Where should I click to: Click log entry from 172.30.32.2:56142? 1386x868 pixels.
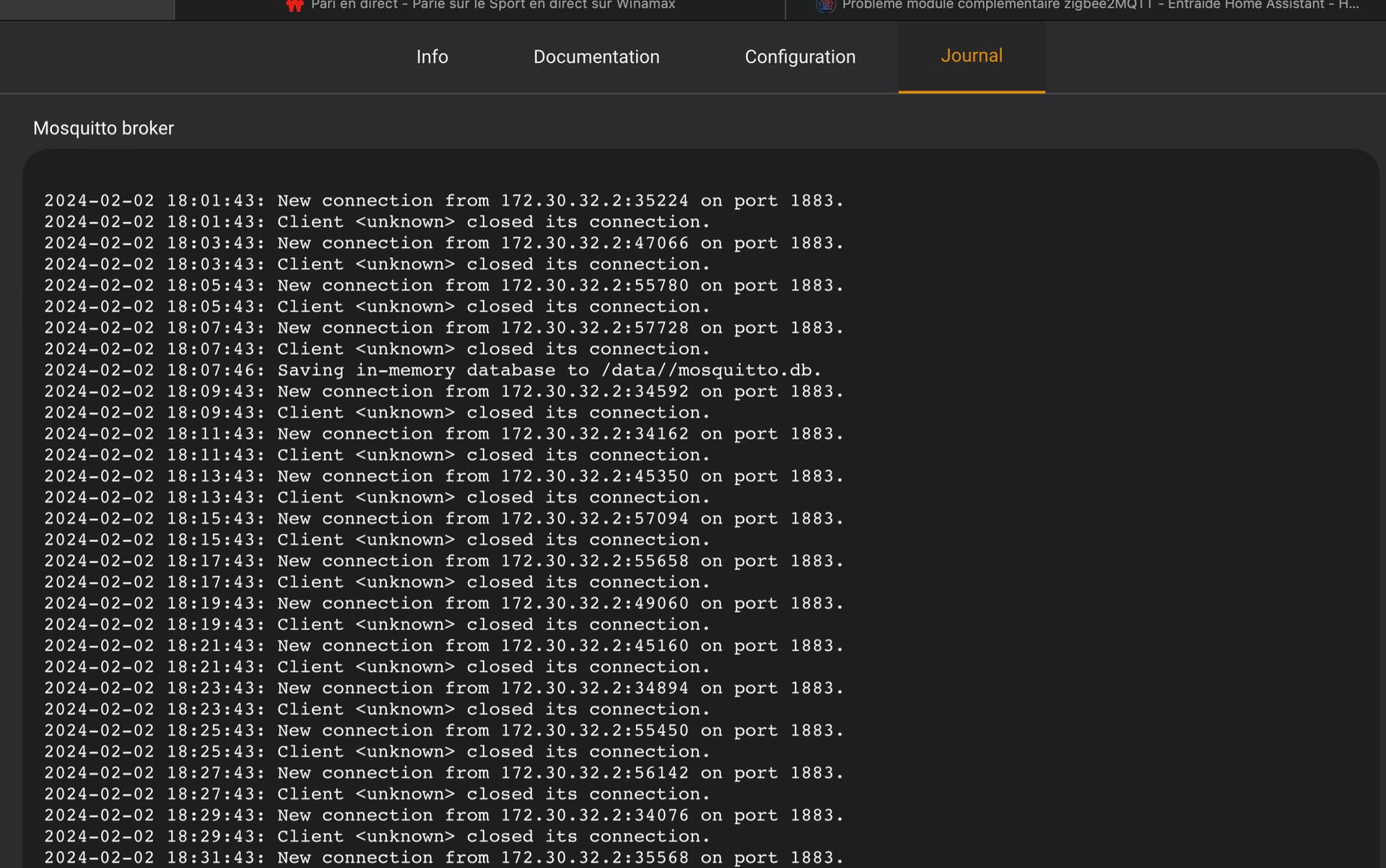click(443, 773)
